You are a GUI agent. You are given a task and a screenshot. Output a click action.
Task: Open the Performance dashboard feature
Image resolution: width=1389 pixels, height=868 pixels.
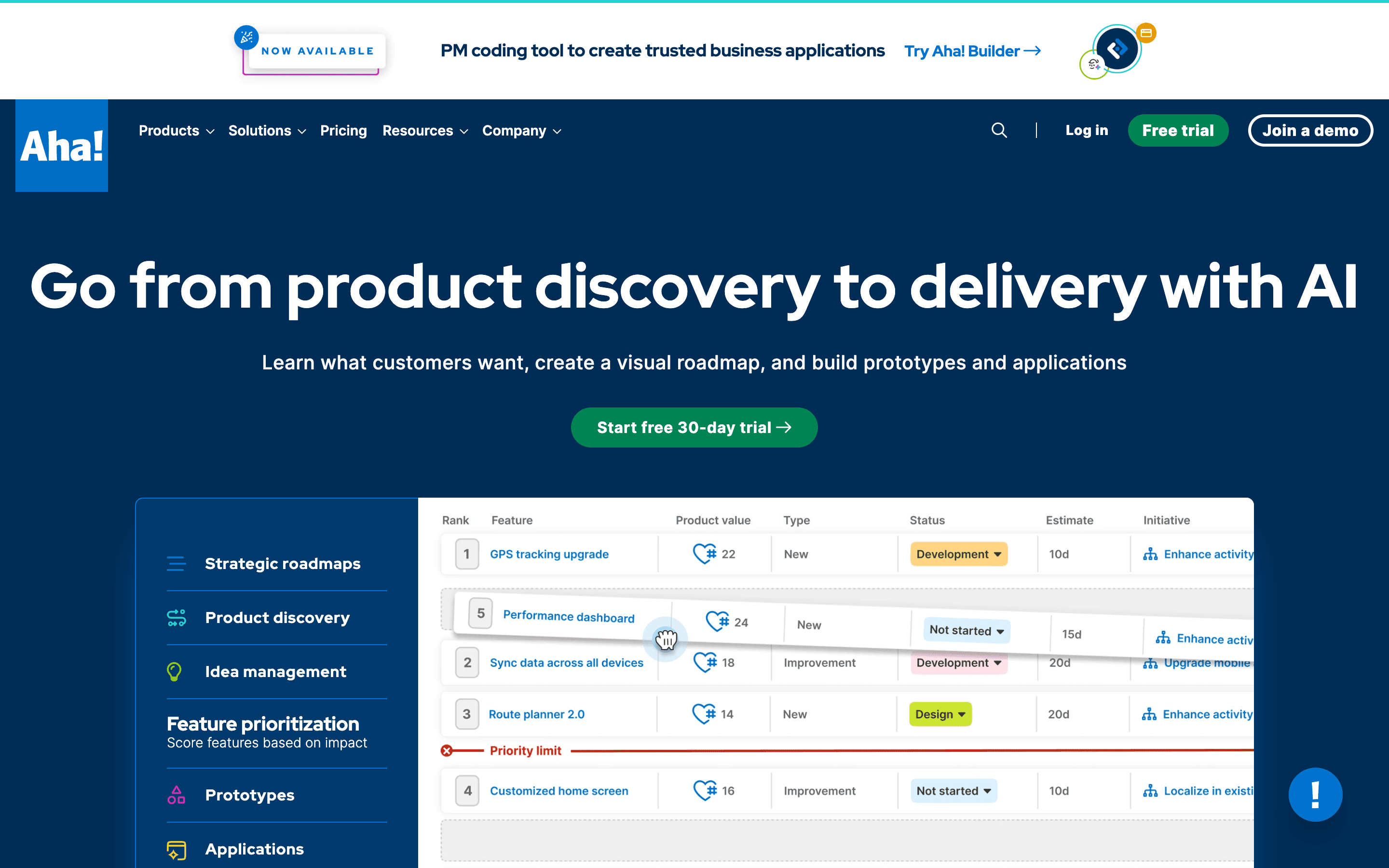(x=569, y=617)
